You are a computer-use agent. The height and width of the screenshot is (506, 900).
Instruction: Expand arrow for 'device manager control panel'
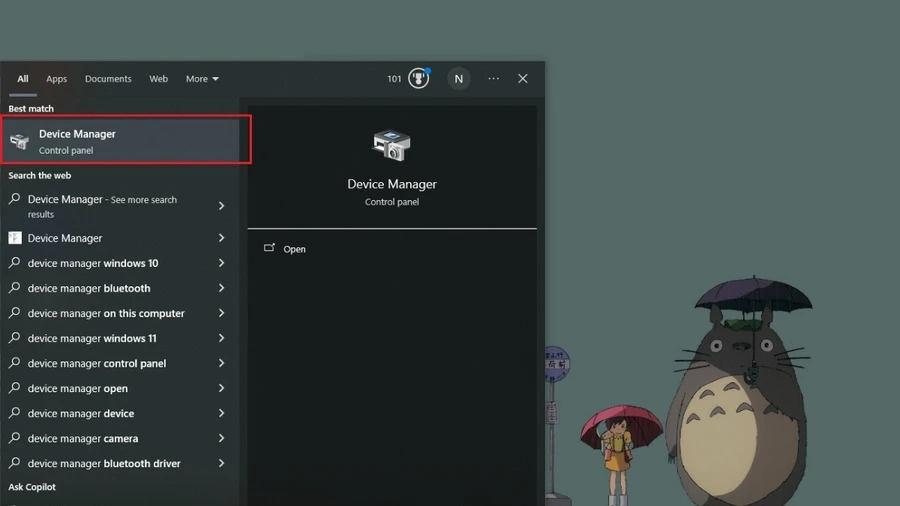(221, 363)
